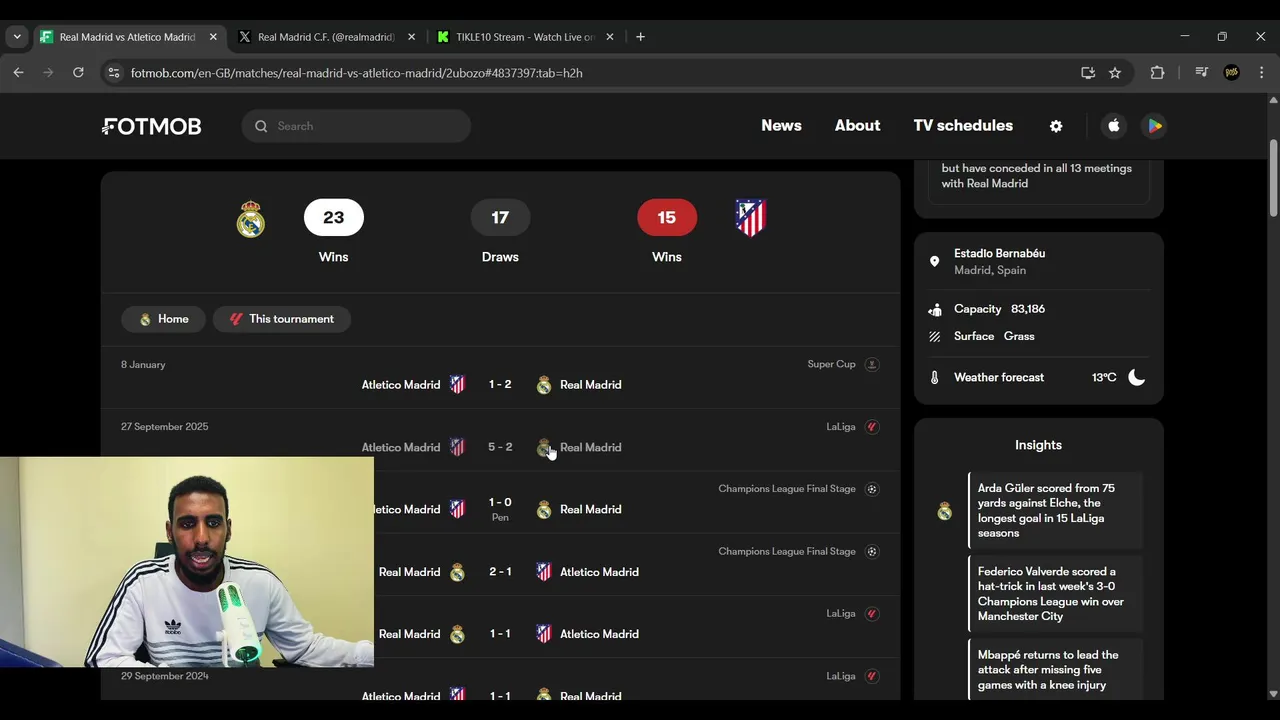Focus the FotMob search field

point(356,126)
